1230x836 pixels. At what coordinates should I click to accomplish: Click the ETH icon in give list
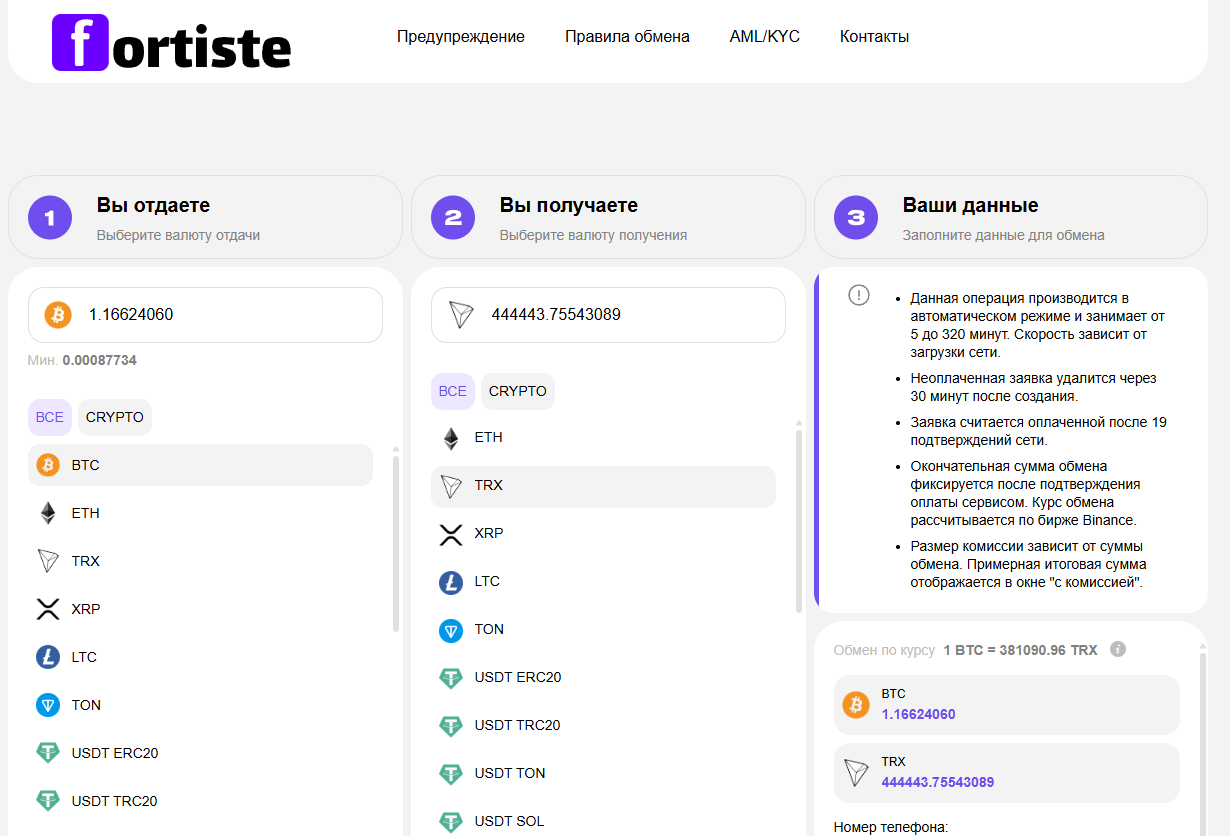[x=48, y=513]
